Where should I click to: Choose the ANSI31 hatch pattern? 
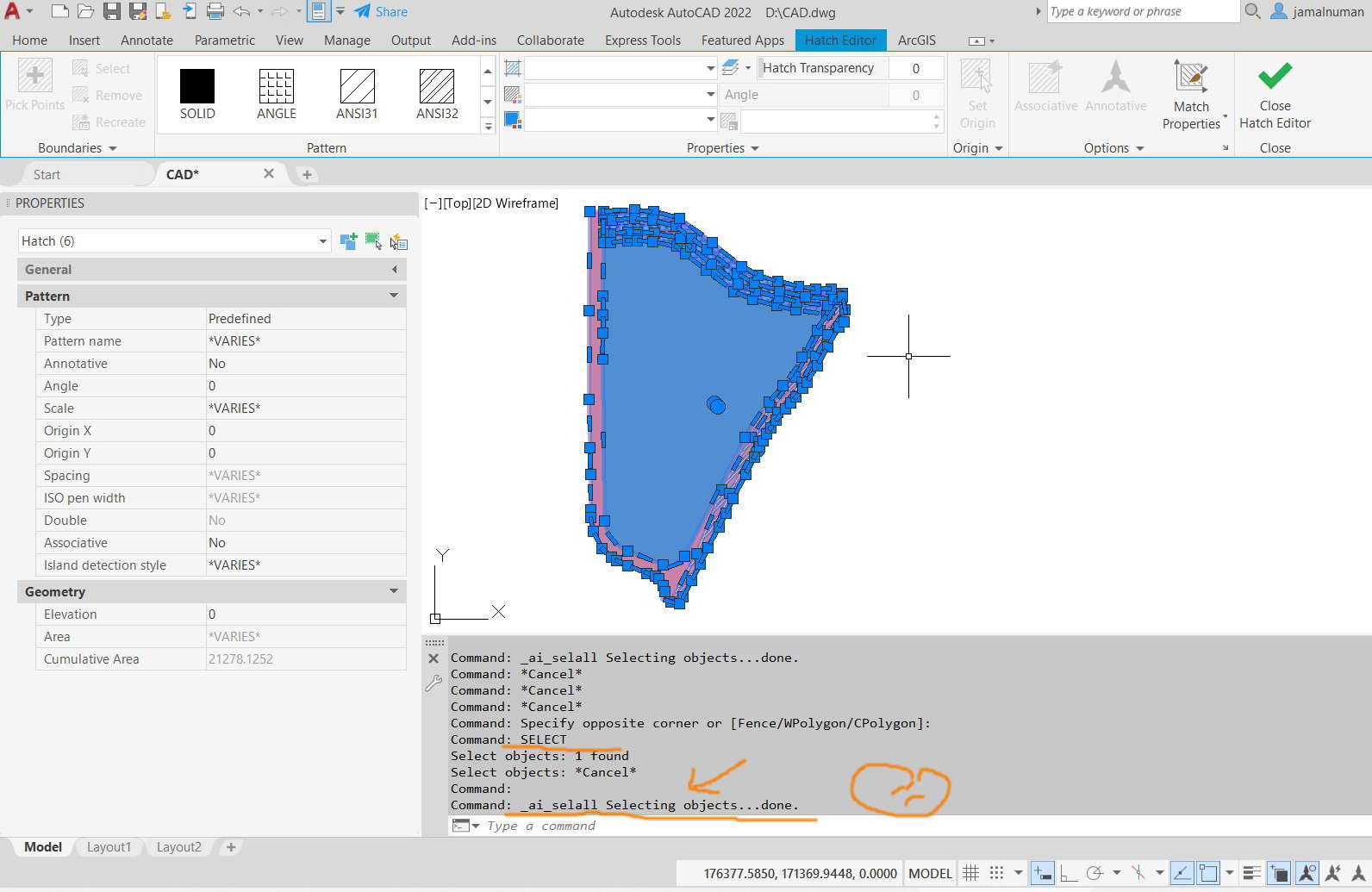[357, 94]
